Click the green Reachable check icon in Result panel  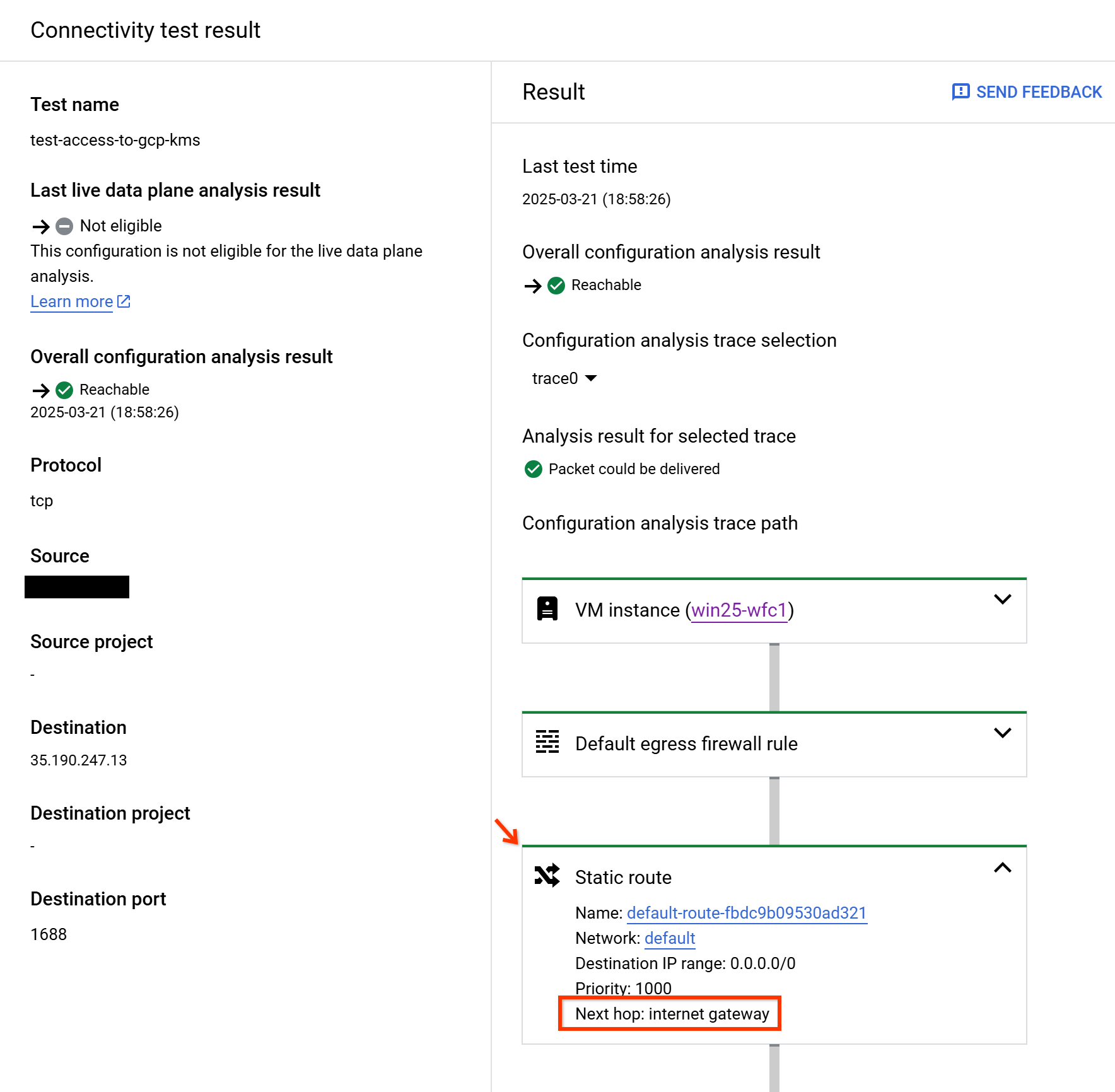555,286
